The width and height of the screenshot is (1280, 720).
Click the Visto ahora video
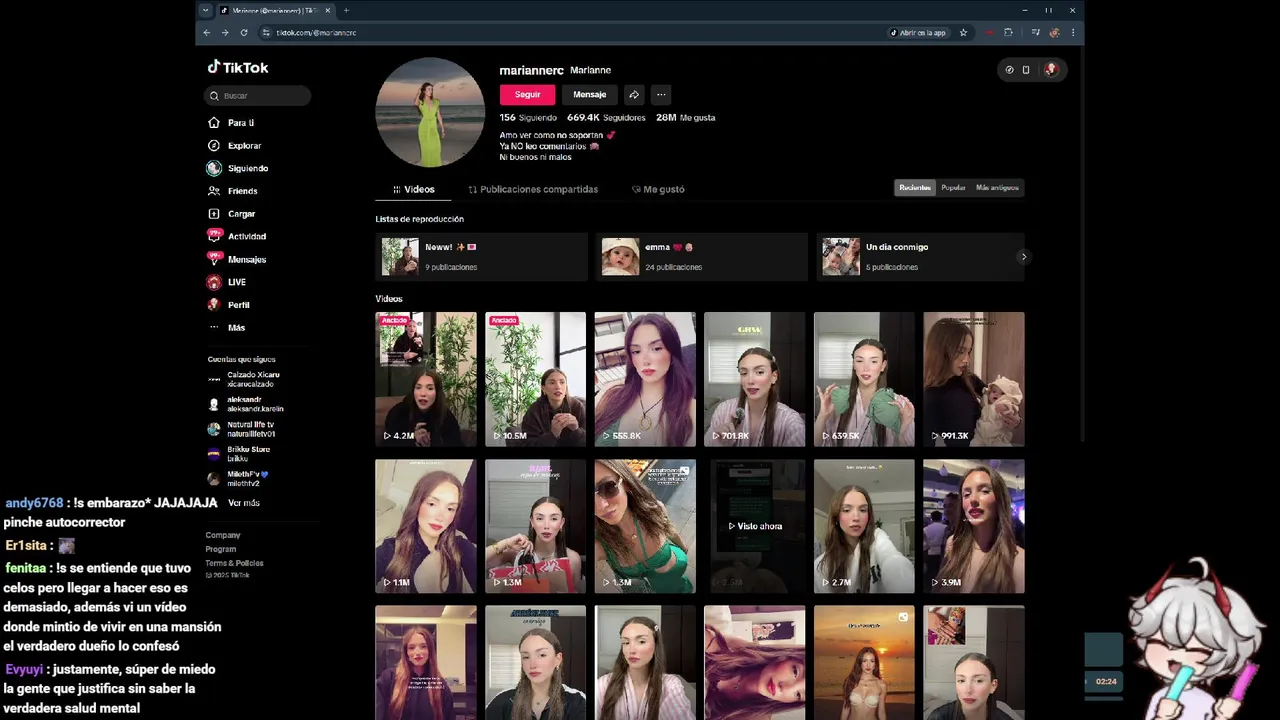click(754, 526)
